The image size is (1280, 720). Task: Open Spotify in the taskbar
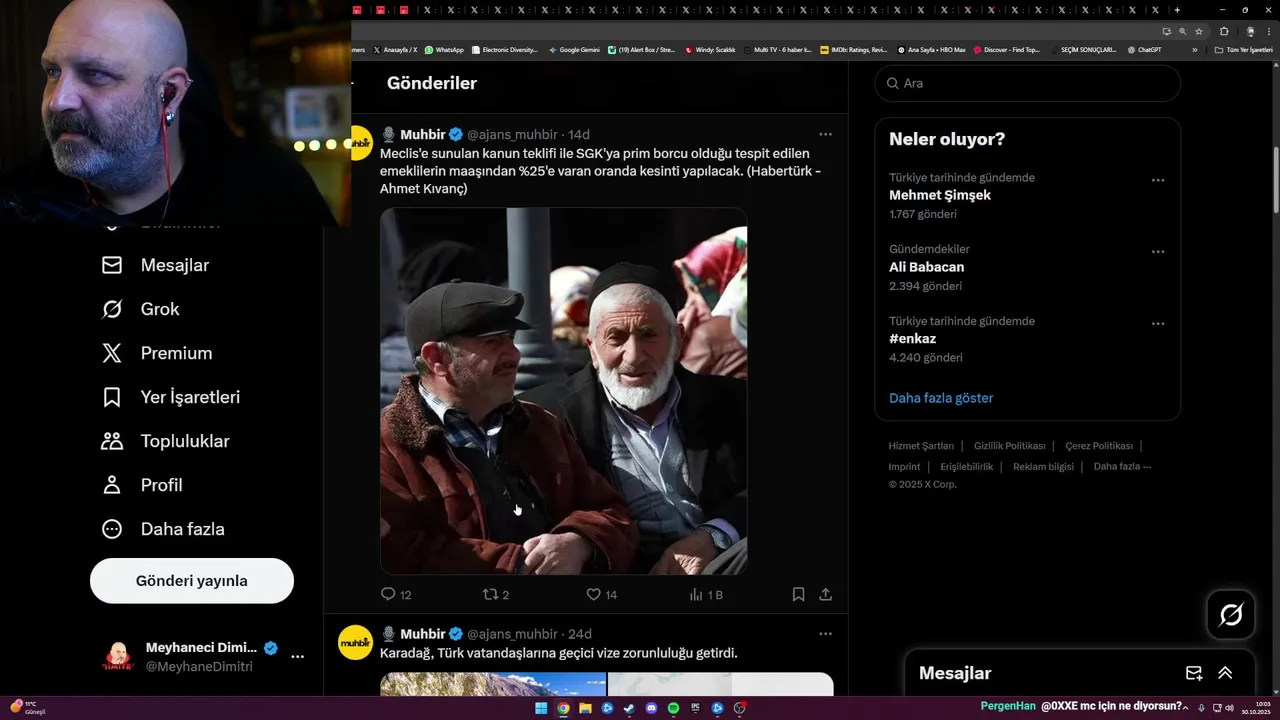tap(673, 708)
